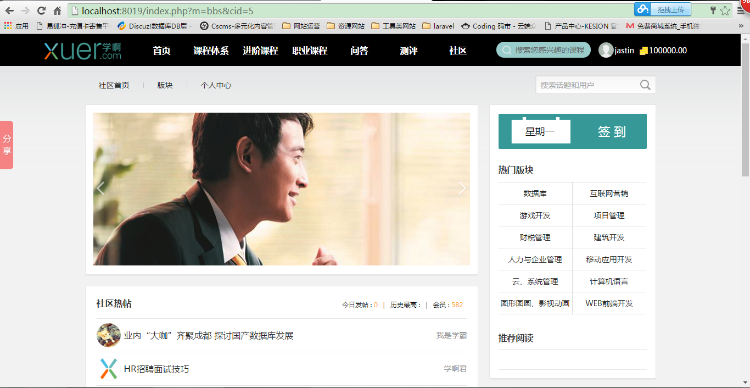Open the jastin user avatar
The height and width of the screenshot is (388, 750).
pos(606,50)
